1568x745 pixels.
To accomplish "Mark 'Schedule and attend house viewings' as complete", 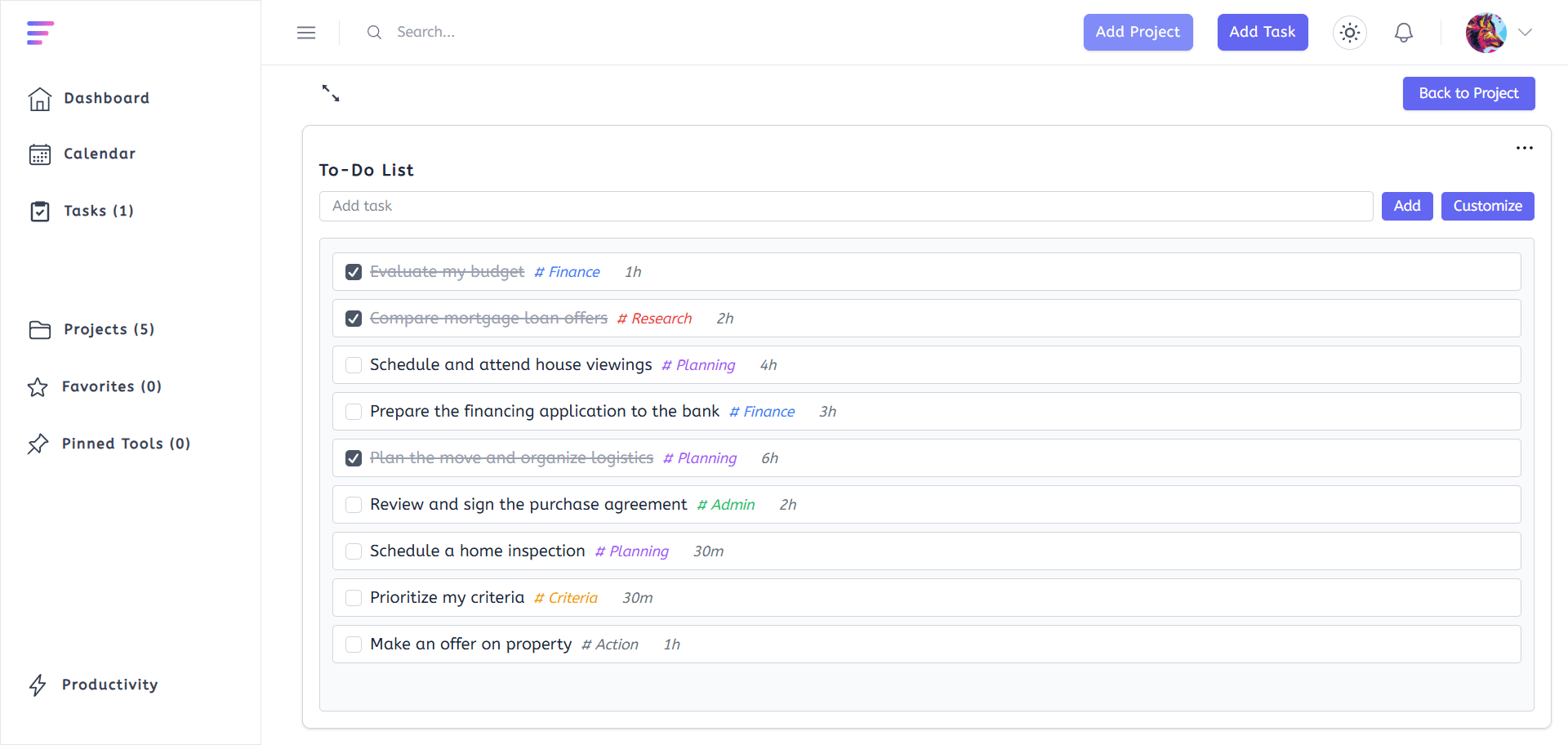I will point(353,364).
